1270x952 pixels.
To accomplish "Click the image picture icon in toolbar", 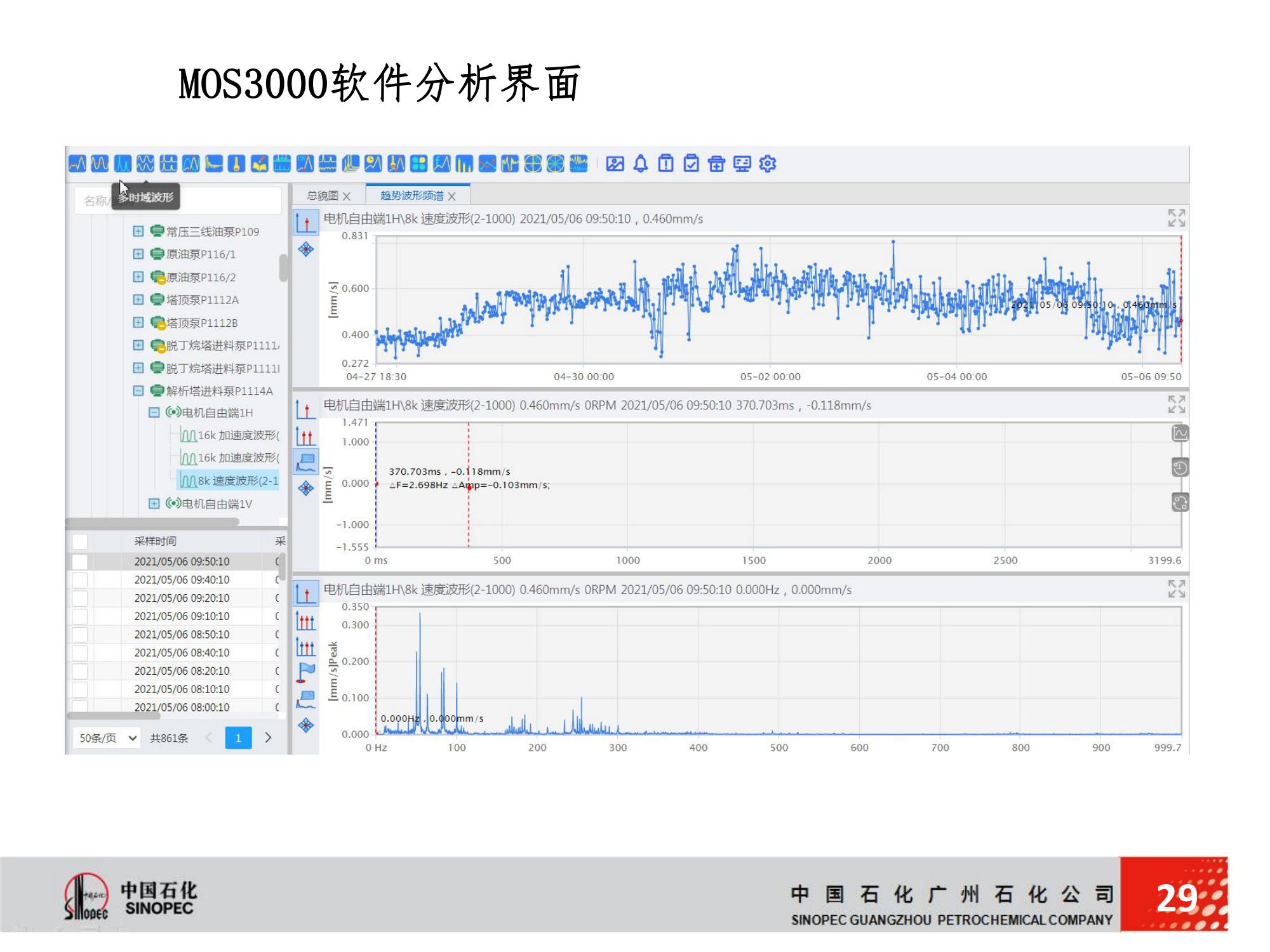I will coord(615,164).
